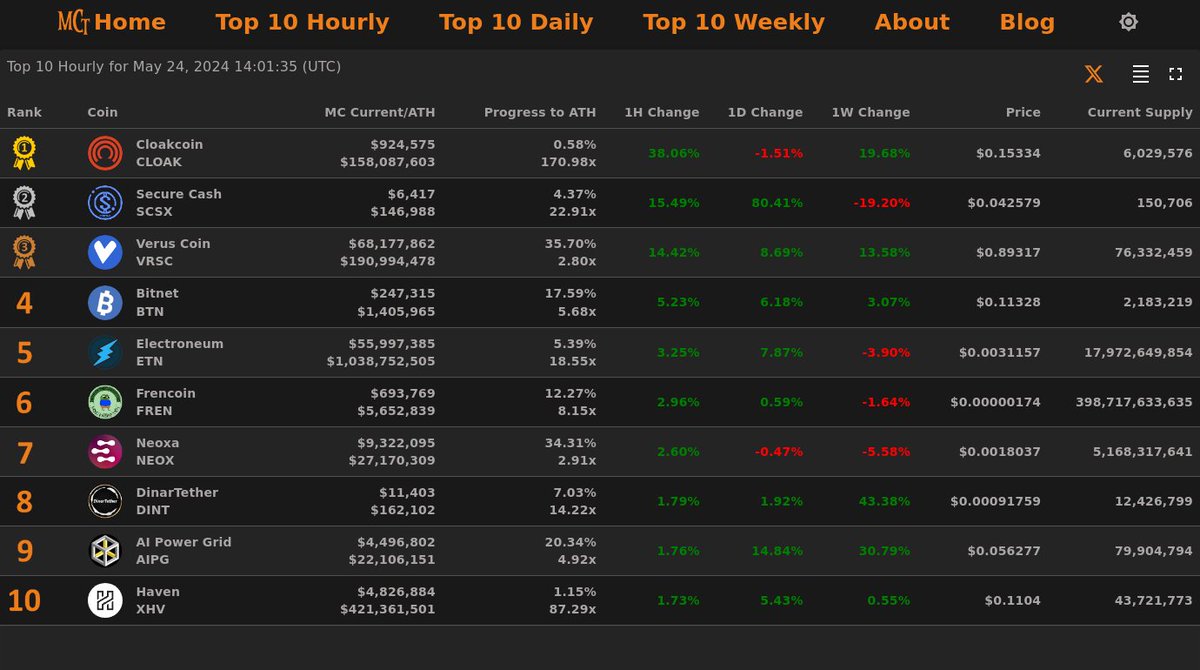Screen dimensions: 1200x670
Task: Open the Blog page
Action: coord(1027,22)
